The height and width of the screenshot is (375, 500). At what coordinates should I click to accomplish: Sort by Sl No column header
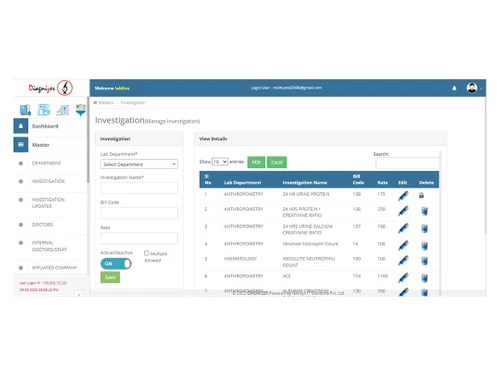(208, 179)
